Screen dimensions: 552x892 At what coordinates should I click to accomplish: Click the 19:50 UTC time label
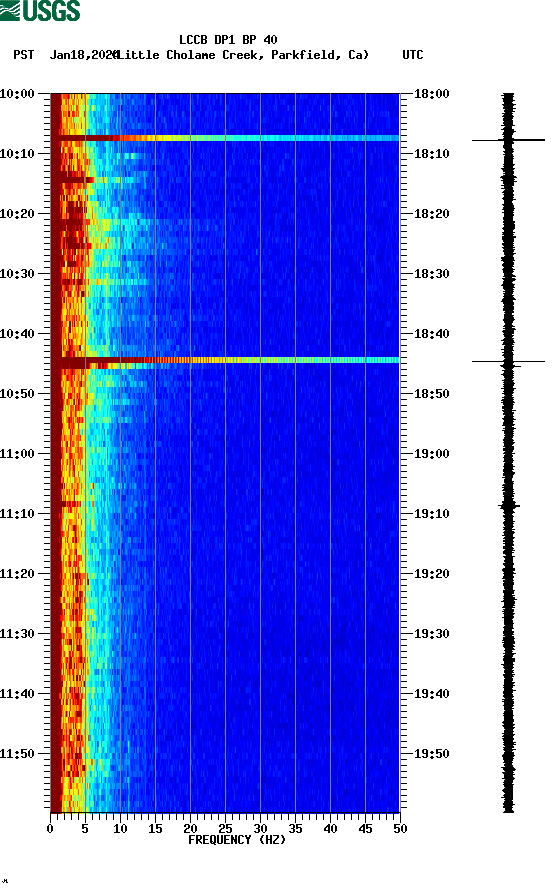pos(432,754)
